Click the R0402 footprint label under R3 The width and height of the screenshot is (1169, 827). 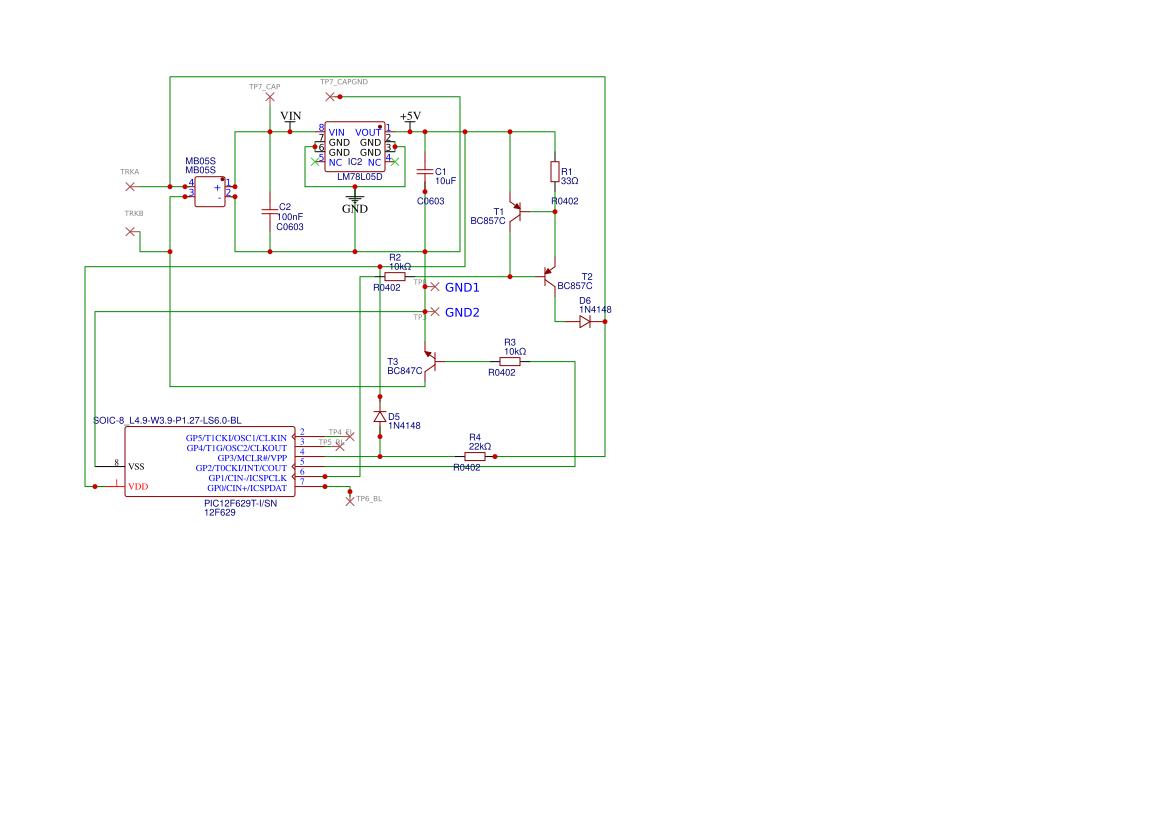click(502, 373)
